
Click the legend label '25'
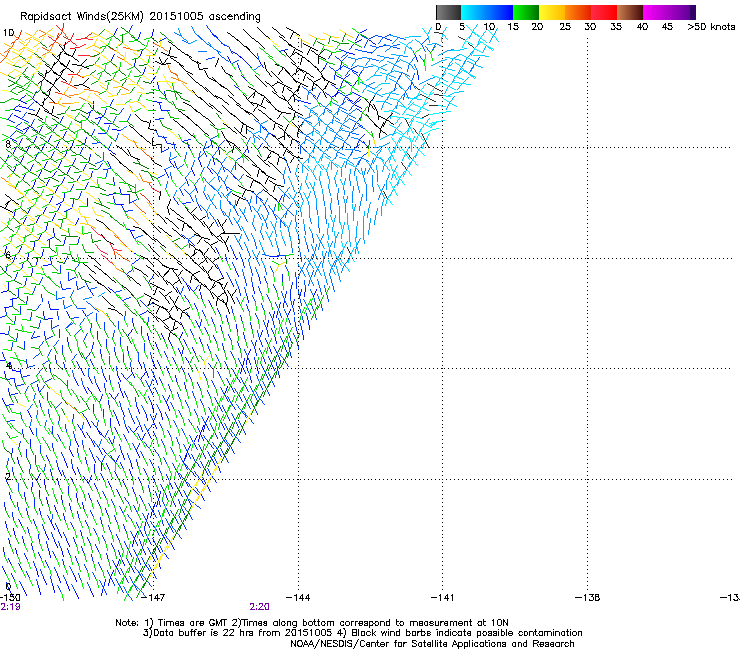click(565, 27)
